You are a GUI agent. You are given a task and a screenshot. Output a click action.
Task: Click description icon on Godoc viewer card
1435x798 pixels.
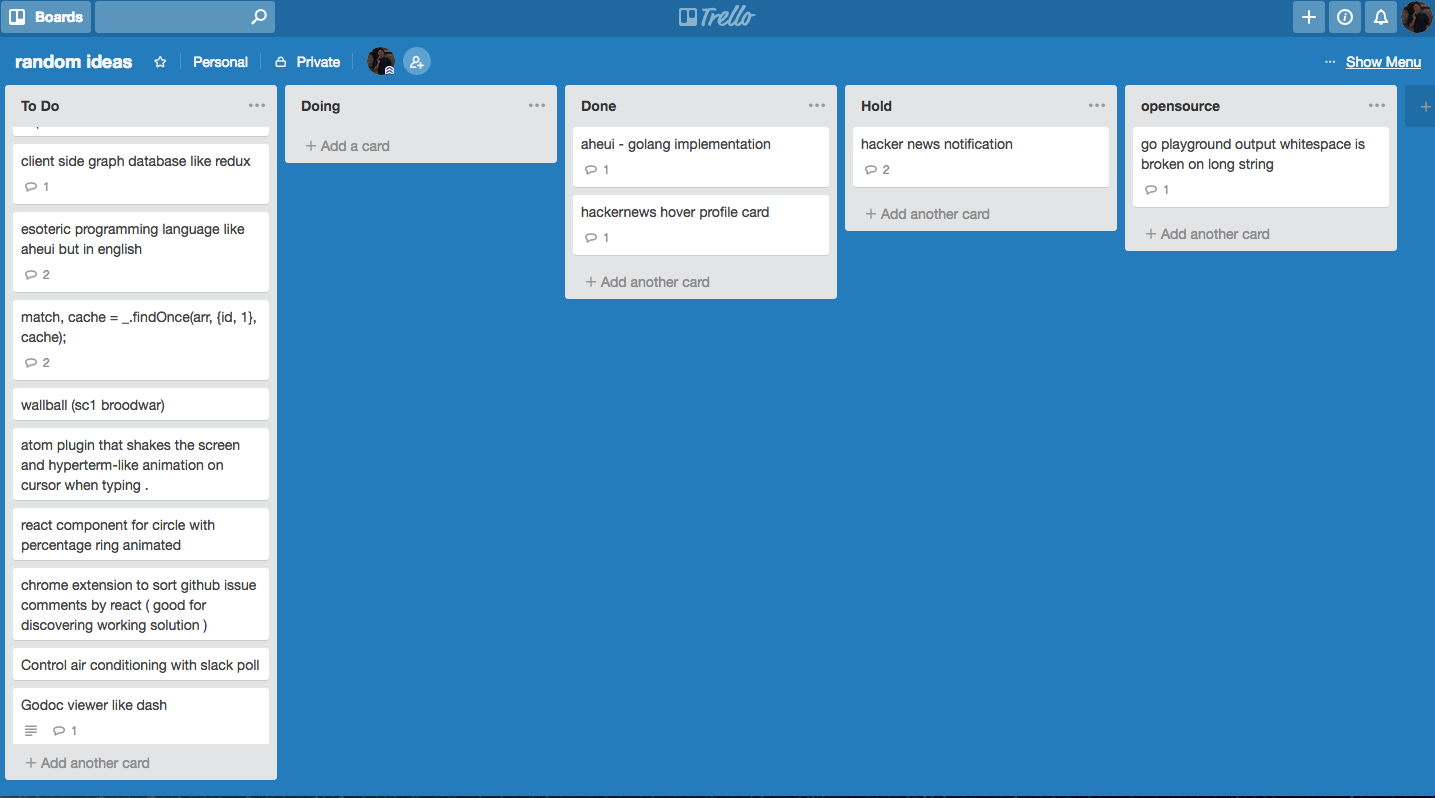tap(31, 731)
